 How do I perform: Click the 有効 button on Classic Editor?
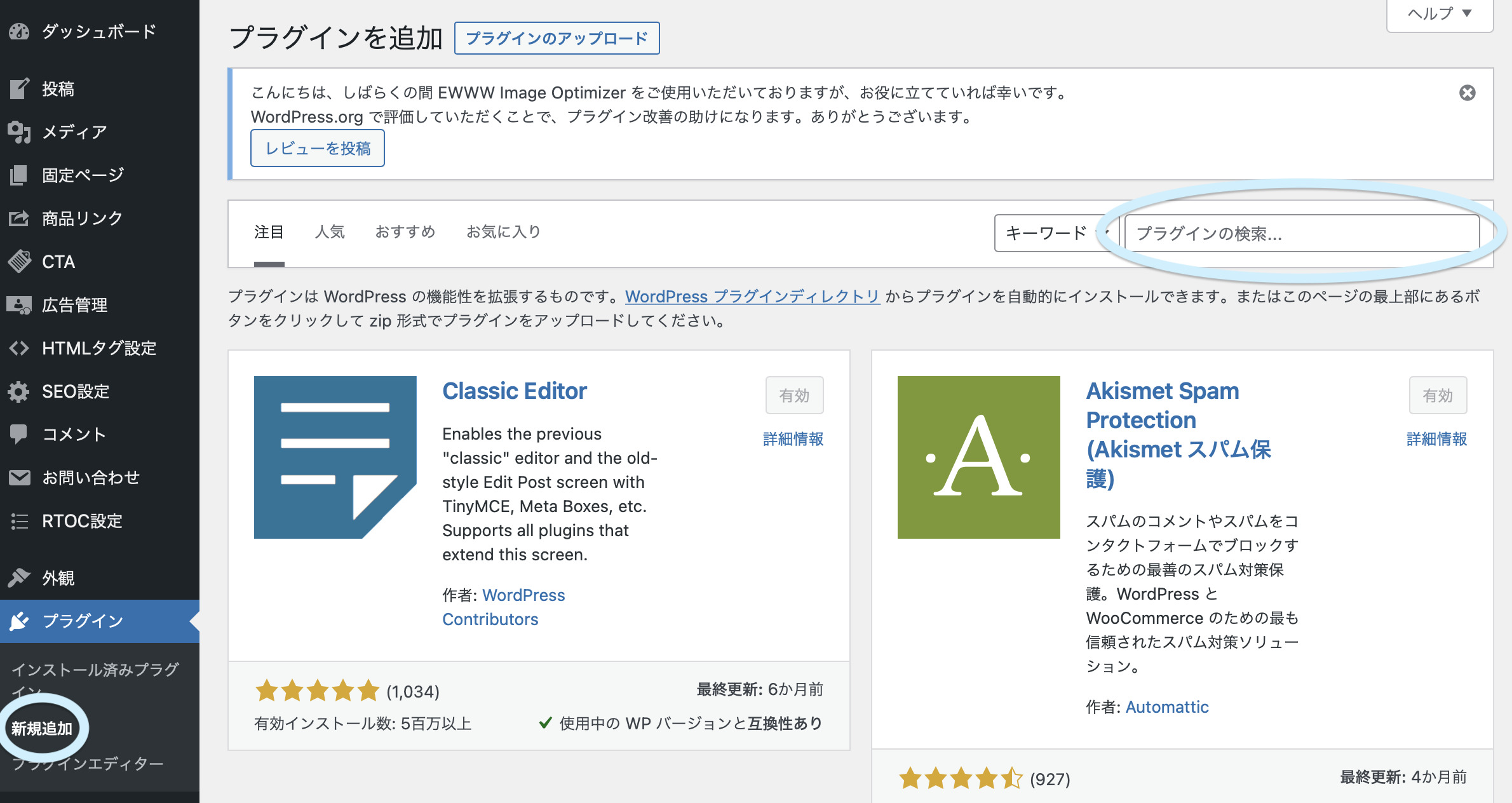(795, 395)
